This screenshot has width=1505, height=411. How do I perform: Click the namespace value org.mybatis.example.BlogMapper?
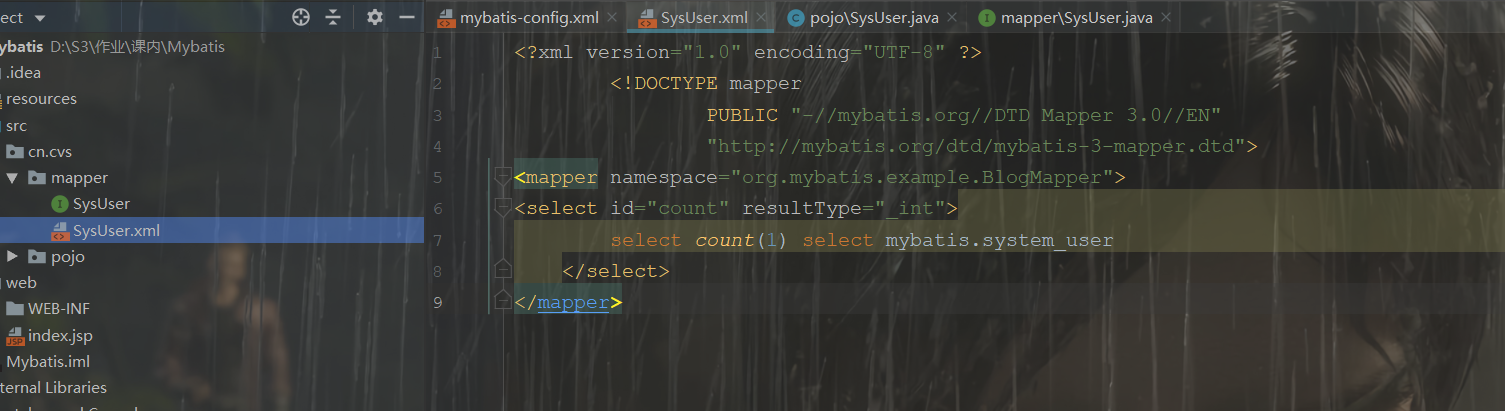click(922, 178)
